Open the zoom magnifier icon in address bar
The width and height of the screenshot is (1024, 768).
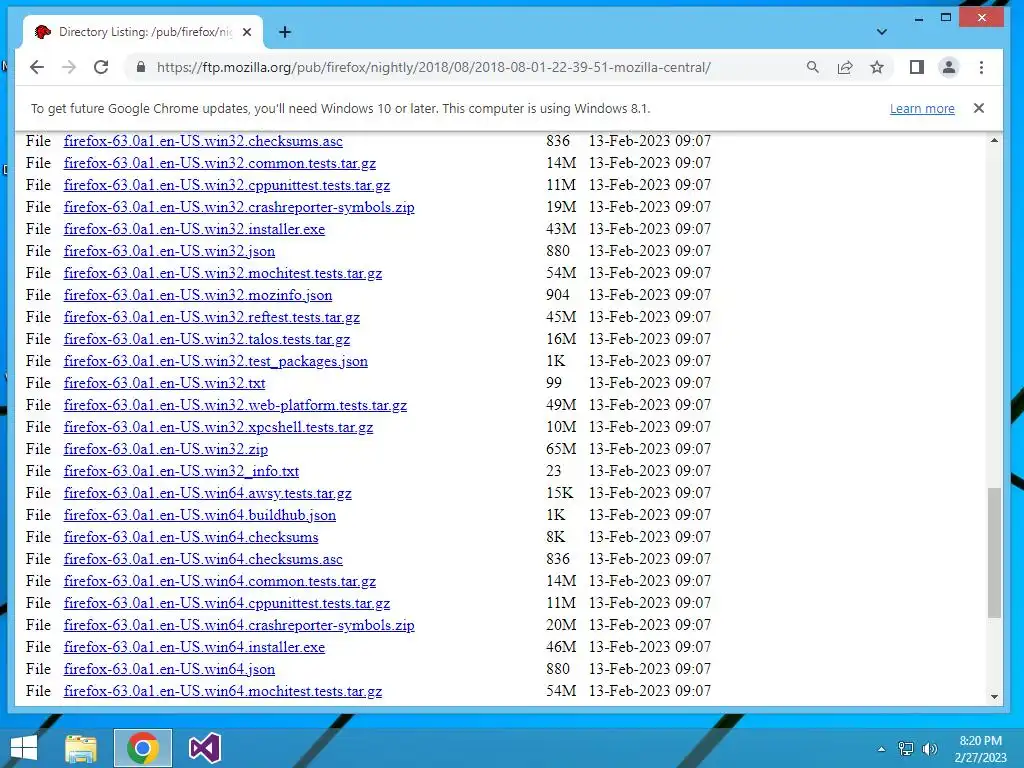812,67
